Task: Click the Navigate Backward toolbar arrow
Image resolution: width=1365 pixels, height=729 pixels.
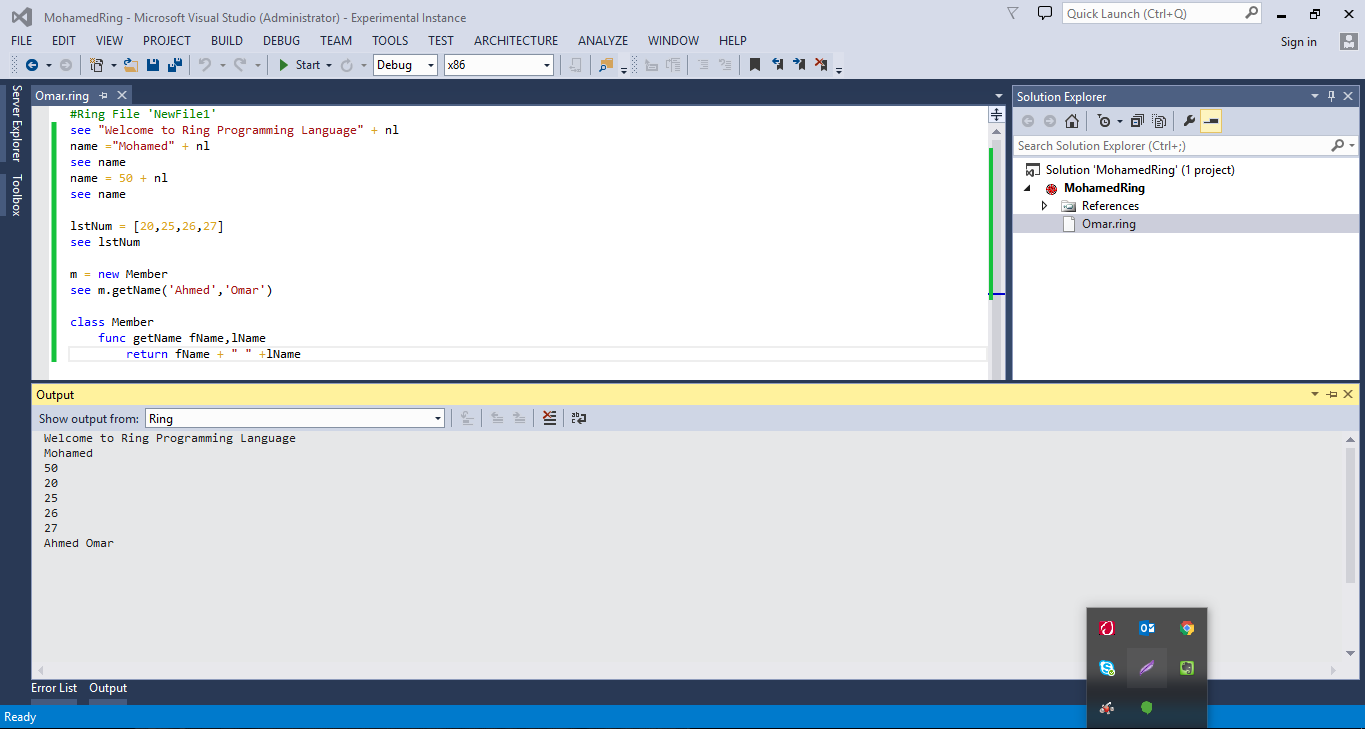Action: click(30, 64)
